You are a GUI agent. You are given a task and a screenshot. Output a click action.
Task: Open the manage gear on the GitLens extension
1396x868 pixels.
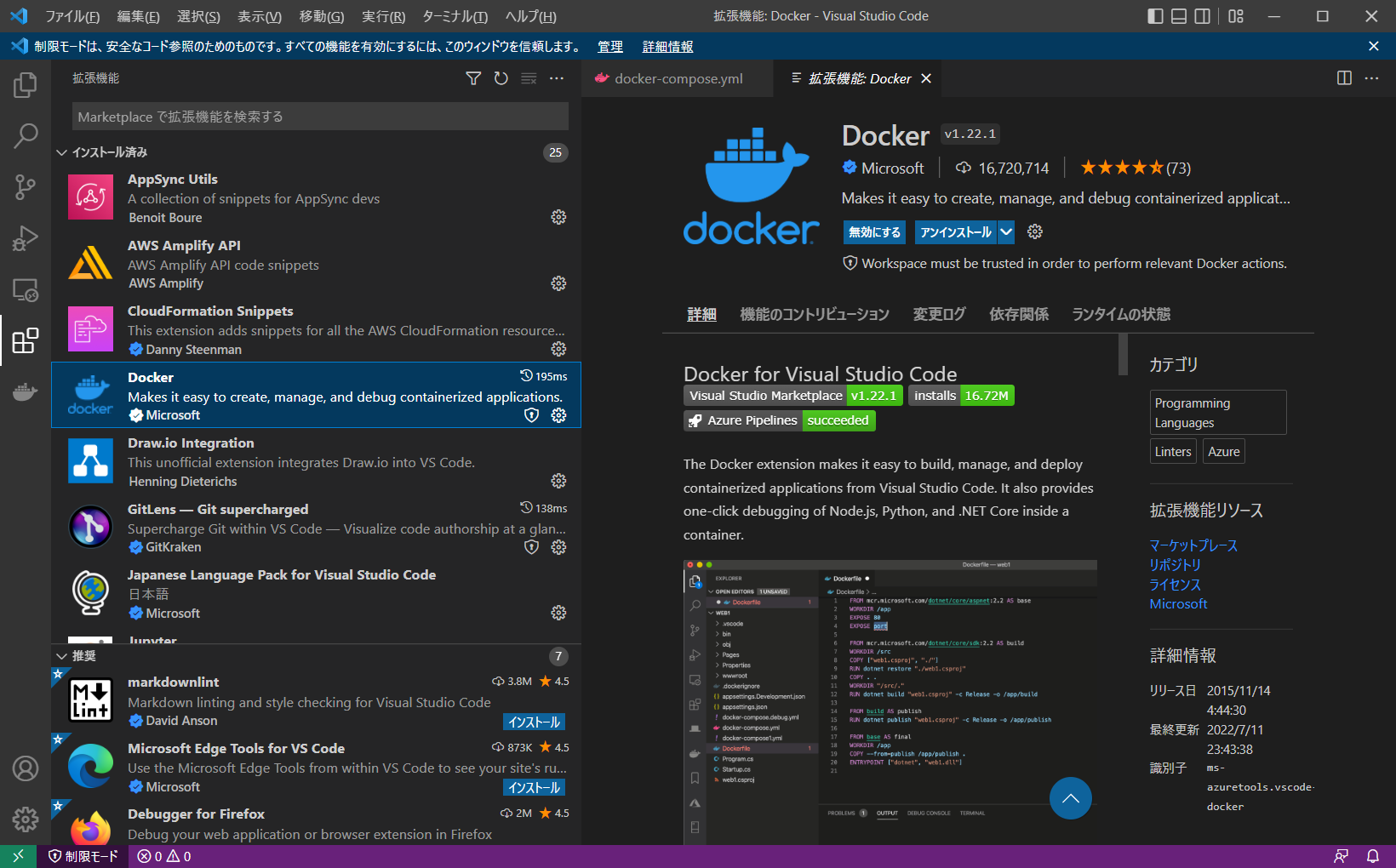point(558,547)
